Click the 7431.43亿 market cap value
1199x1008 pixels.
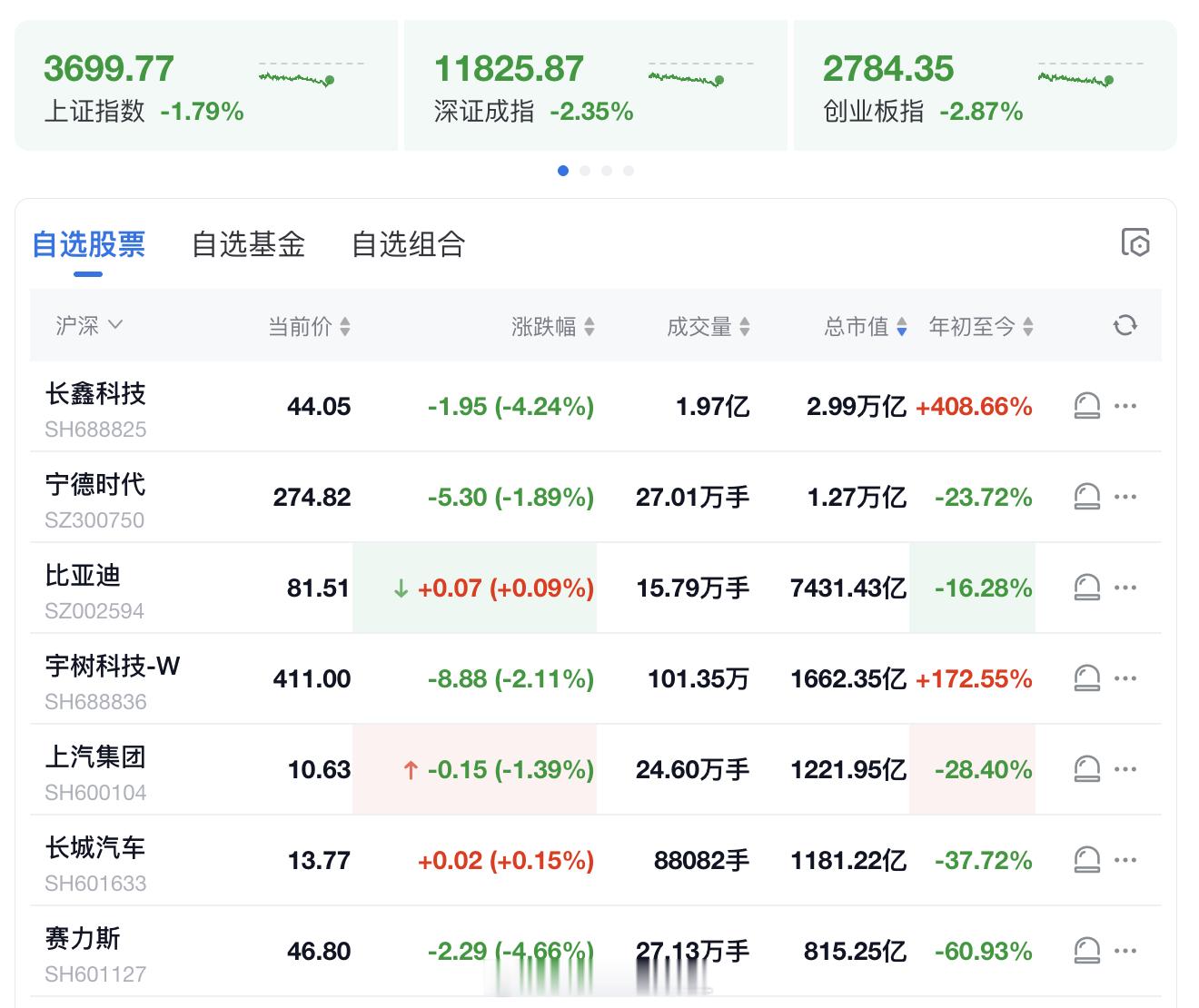848,588
